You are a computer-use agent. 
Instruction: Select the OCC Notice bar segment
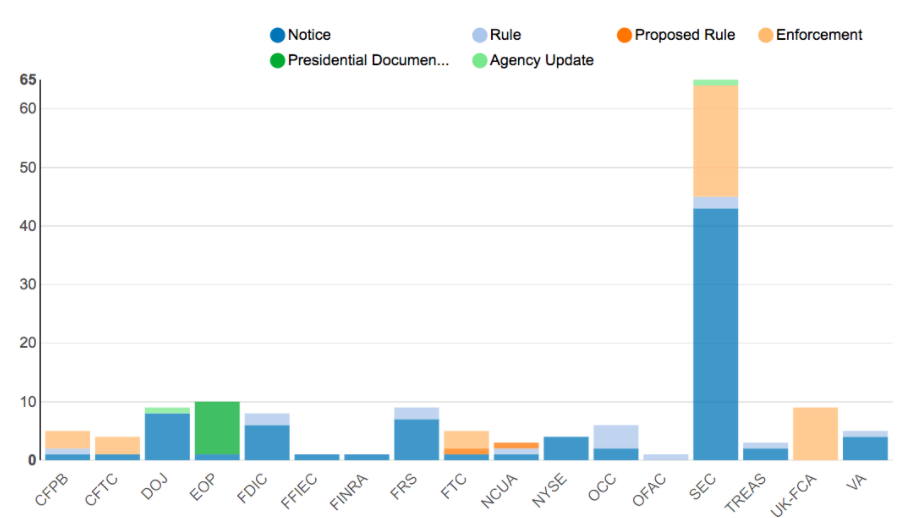click(616, 454)
